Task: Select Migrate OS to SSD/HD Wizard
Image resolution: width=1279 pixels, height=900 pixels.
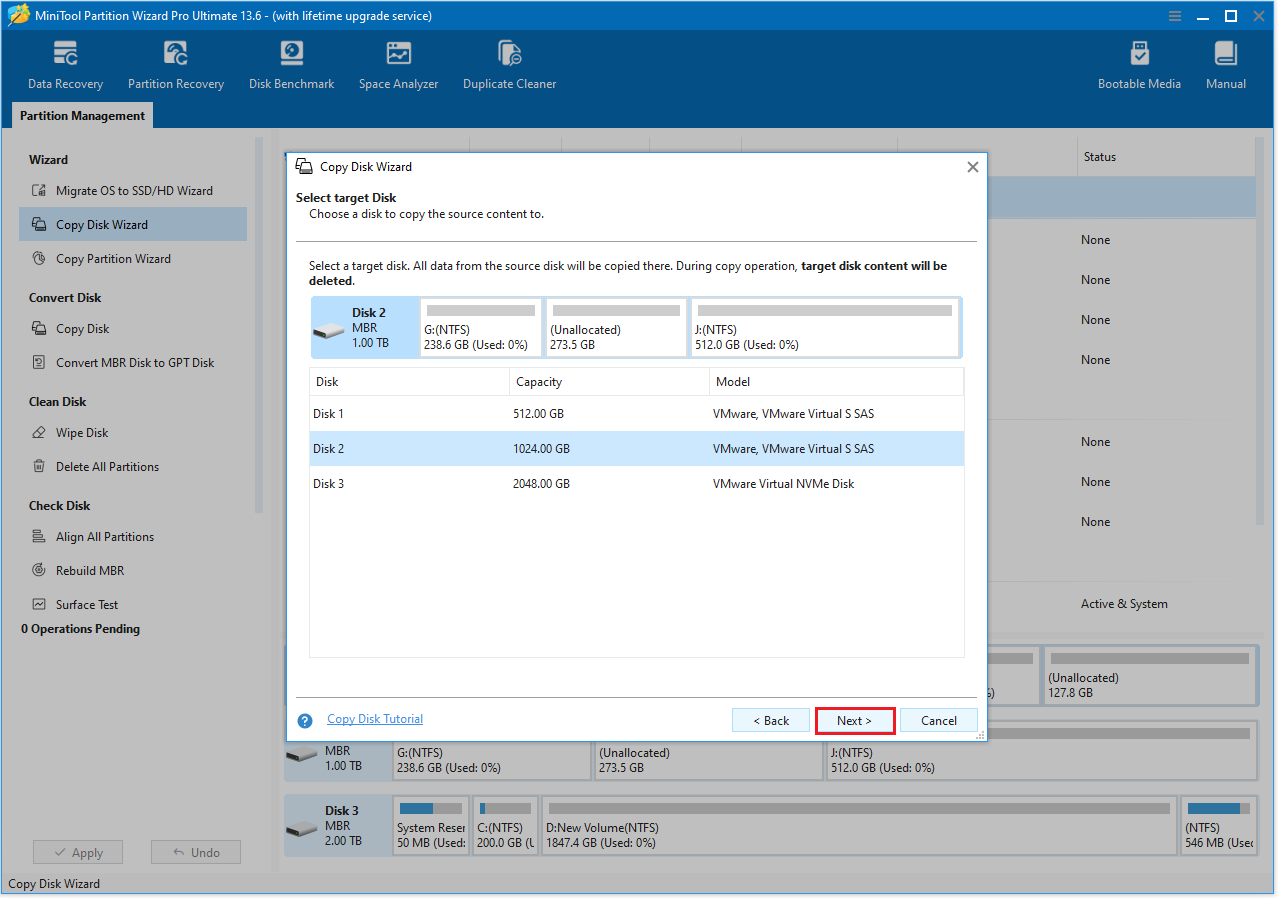Action: coord(134,191)
